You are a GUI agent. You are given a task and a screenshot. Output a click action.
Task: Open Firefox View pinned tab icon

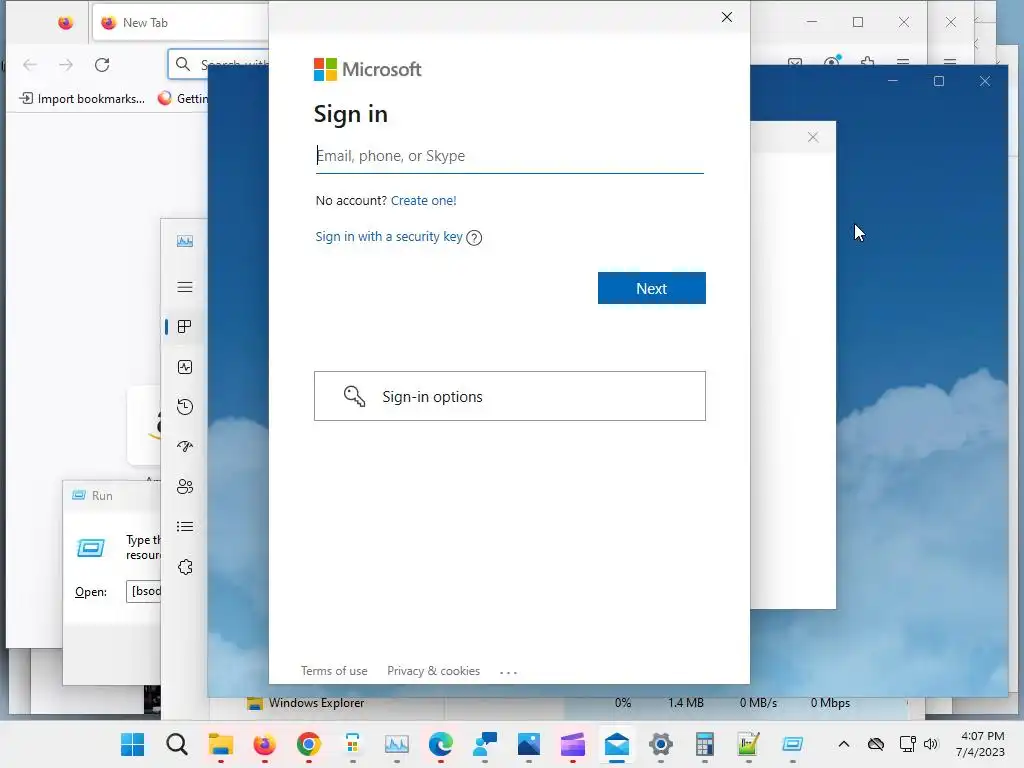coord(65,23)
